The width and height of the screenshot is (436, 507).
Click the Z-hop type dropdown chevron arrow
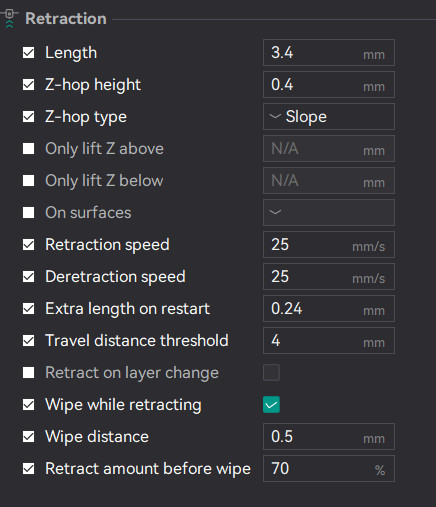[x=275, y=117]
